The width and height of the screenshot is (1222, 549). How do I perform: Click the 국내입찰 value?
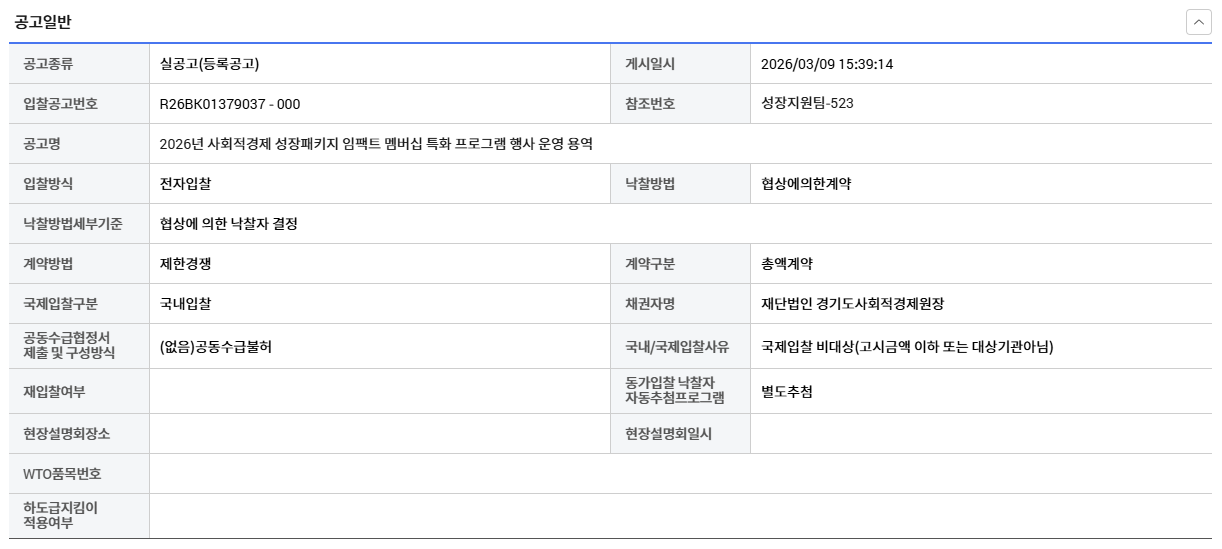pos(185,304)
